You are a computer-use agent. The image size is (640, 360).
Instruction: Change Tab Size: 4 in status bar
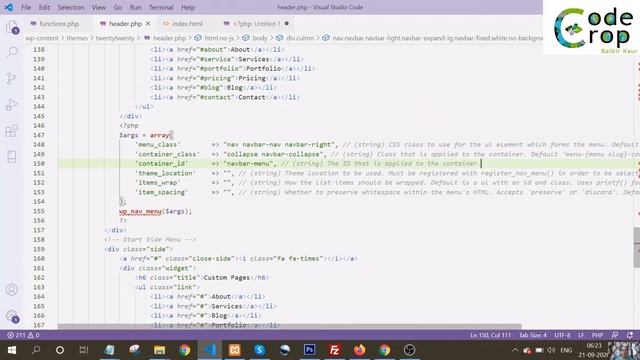pos(533,335)
